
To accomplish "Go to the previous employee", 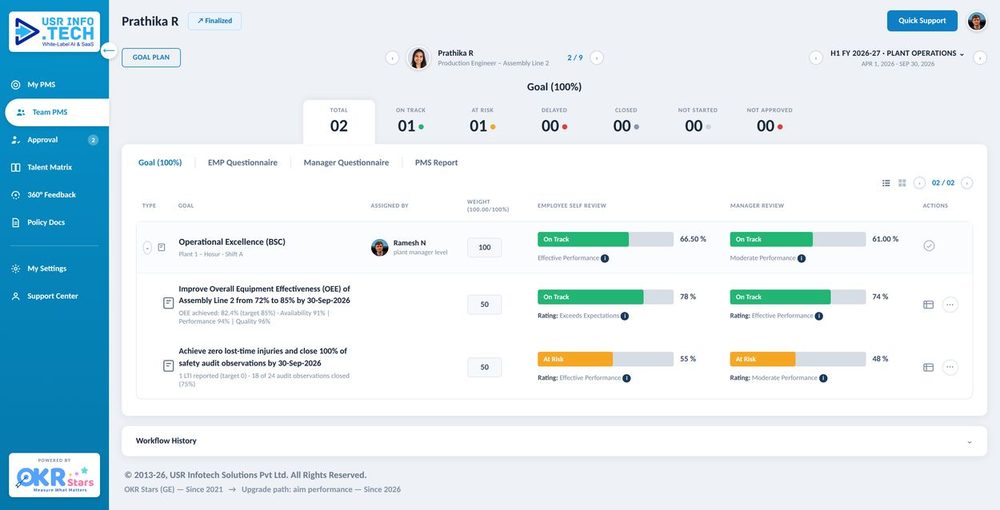I will [x=392, y=58].
